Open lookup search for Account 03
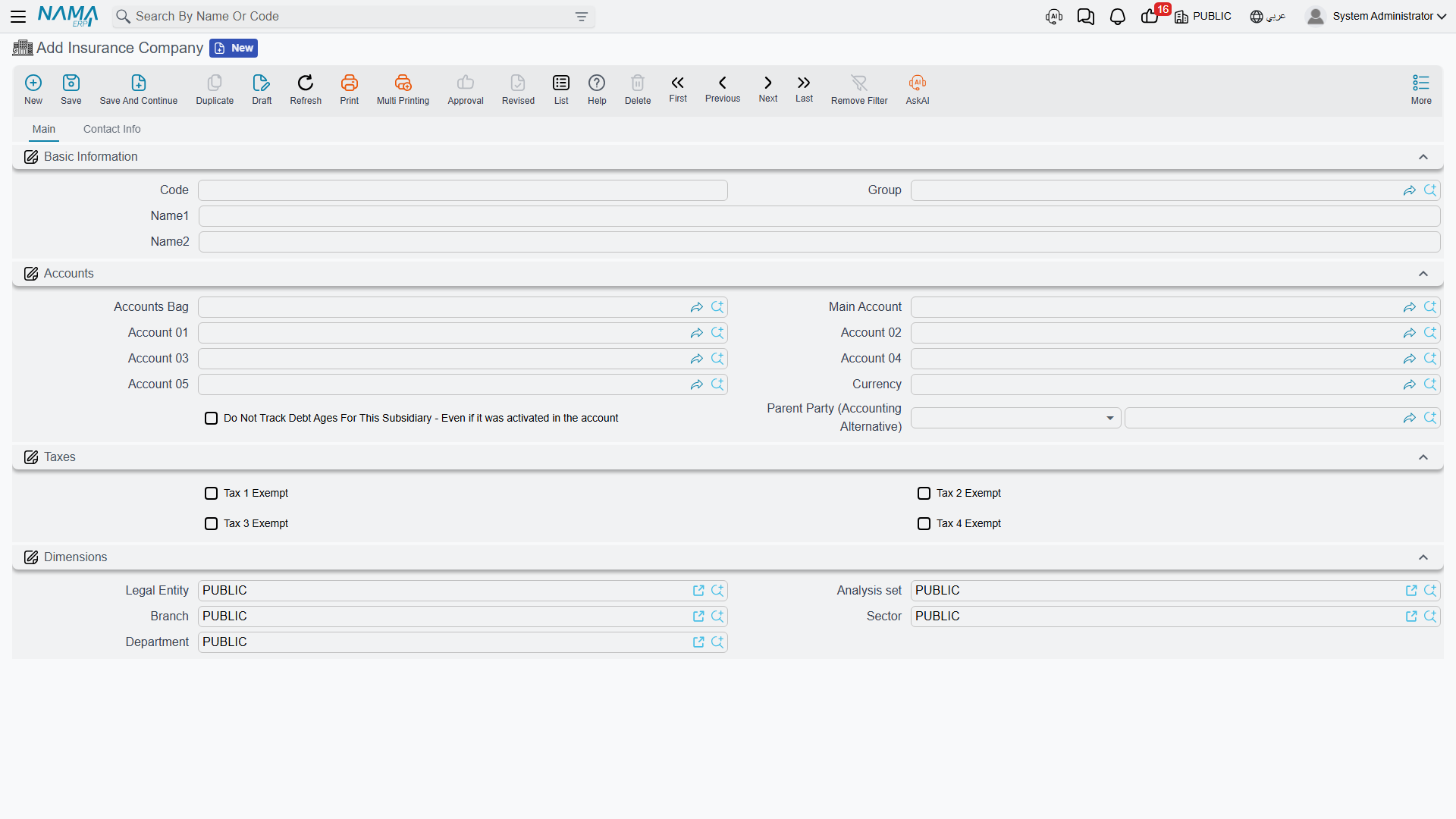The height and width of the screenshot is (819, 1456). pos(717,359)
